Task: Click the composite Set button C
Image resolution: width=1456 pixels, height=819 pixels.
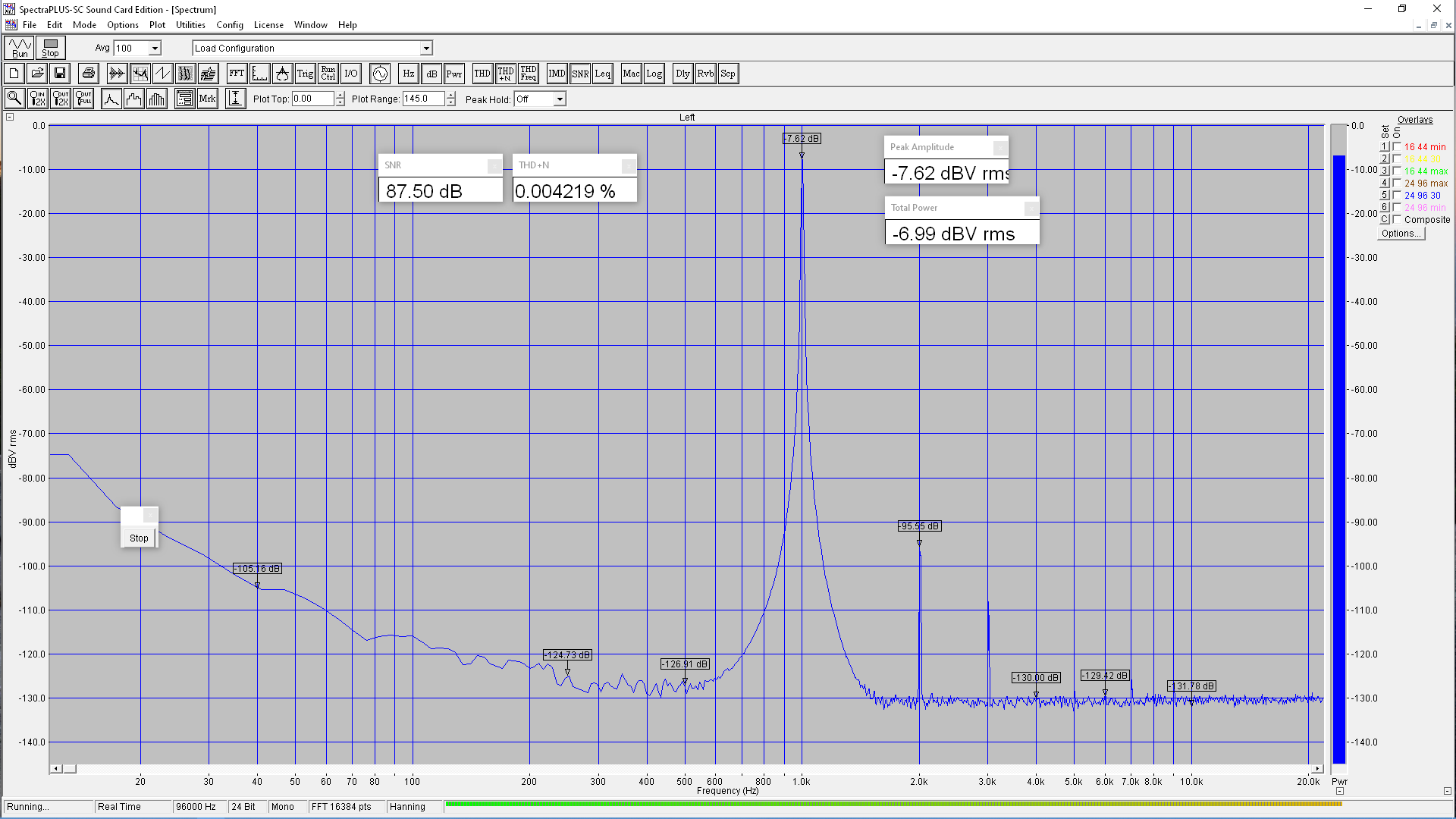Action: [x=1384, y=220]
